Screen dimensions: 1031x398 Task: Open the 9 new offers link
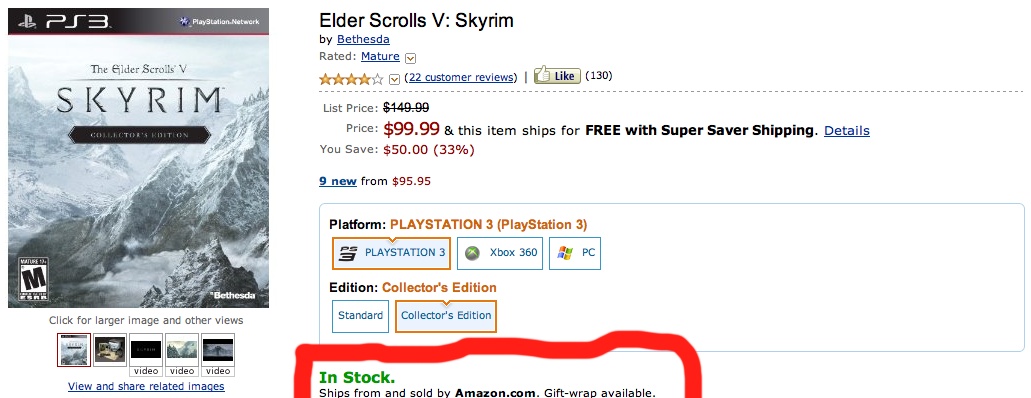[338, 181]
